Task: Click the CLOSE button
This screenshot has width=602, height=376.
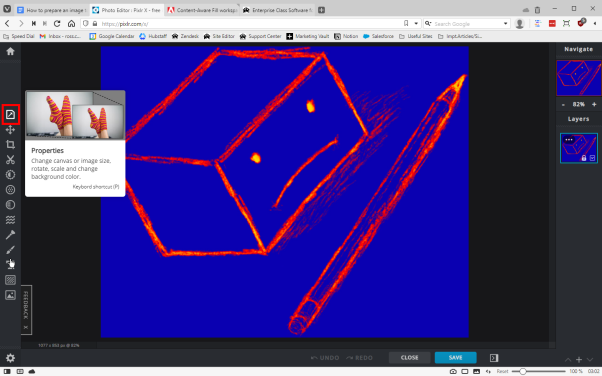Action: tap(410, 358)
